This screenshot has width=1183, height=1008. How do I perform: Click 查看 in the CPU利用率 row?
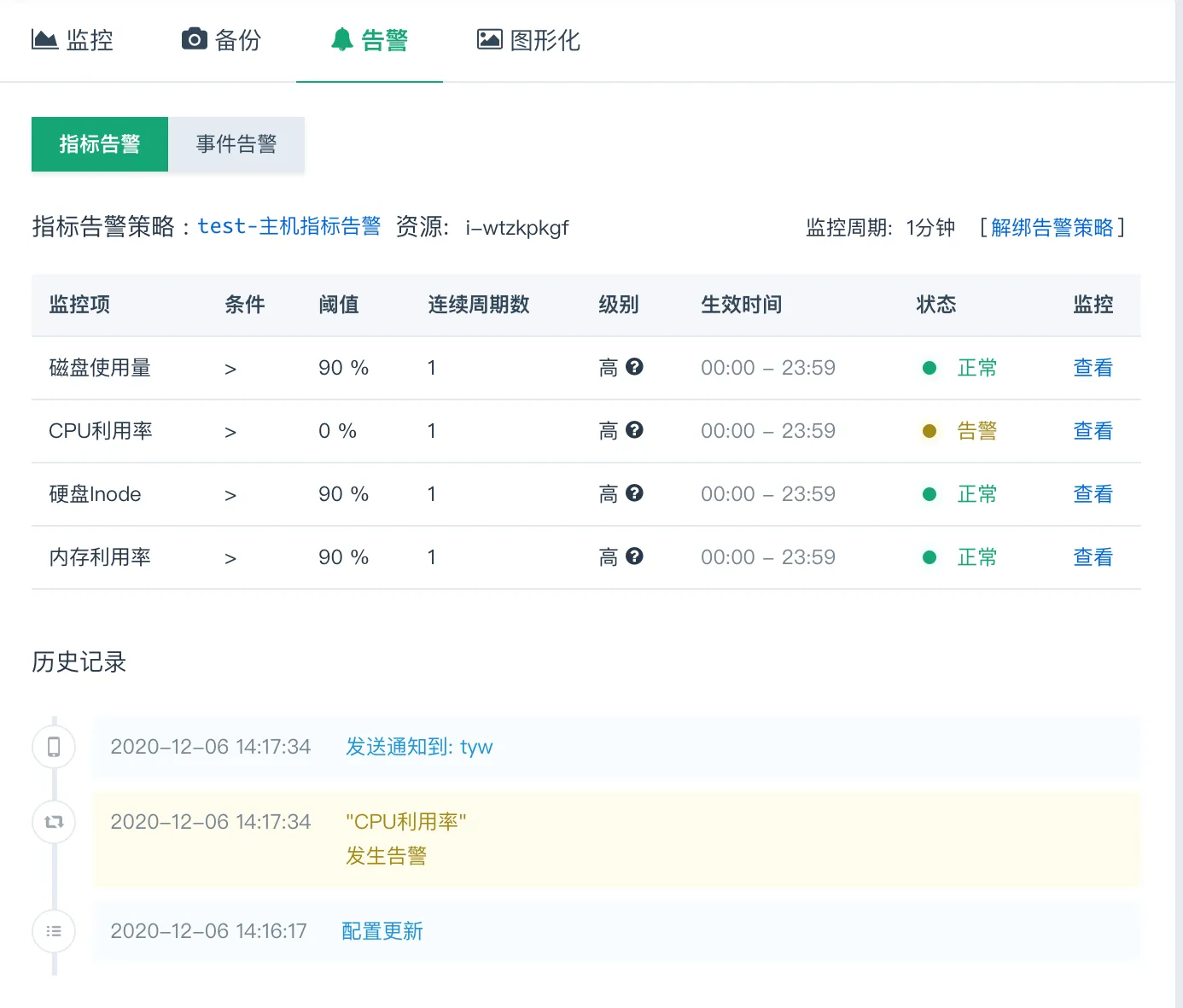coord(1093,431)
